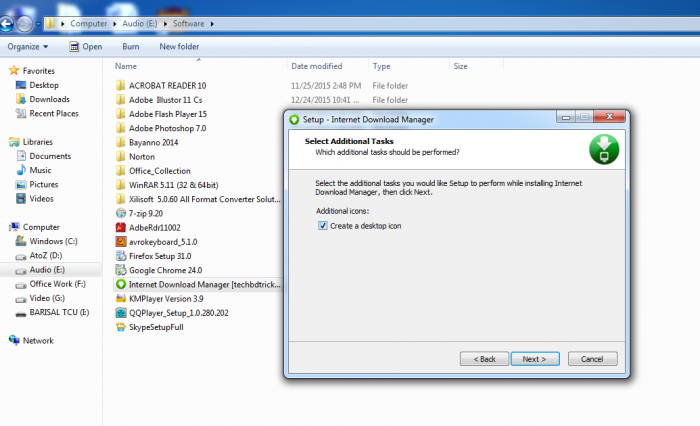Click the QQPlayer_Setup icon

click(121, 313)
